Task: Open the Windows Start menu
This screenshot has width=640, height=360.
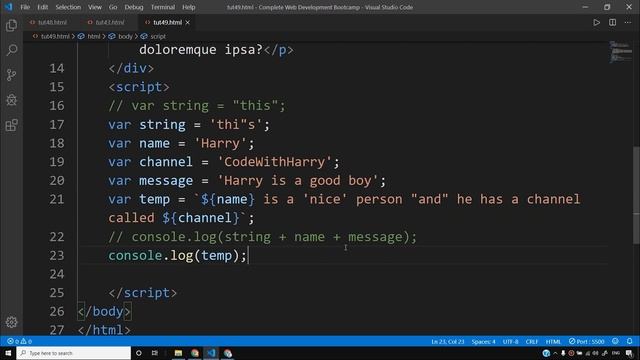Action: (8, 353)
